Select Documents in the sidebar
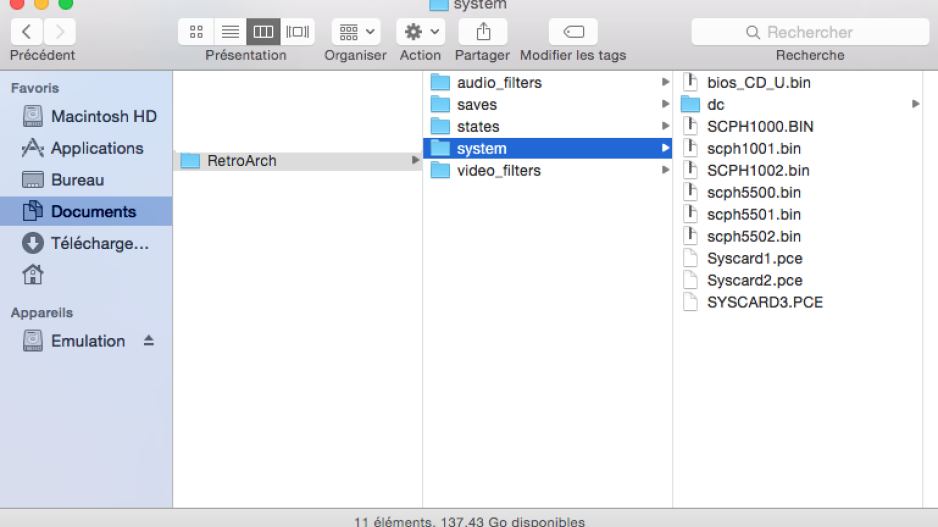The width and height of the screenshot is (938, 527). tap(86, 211)
